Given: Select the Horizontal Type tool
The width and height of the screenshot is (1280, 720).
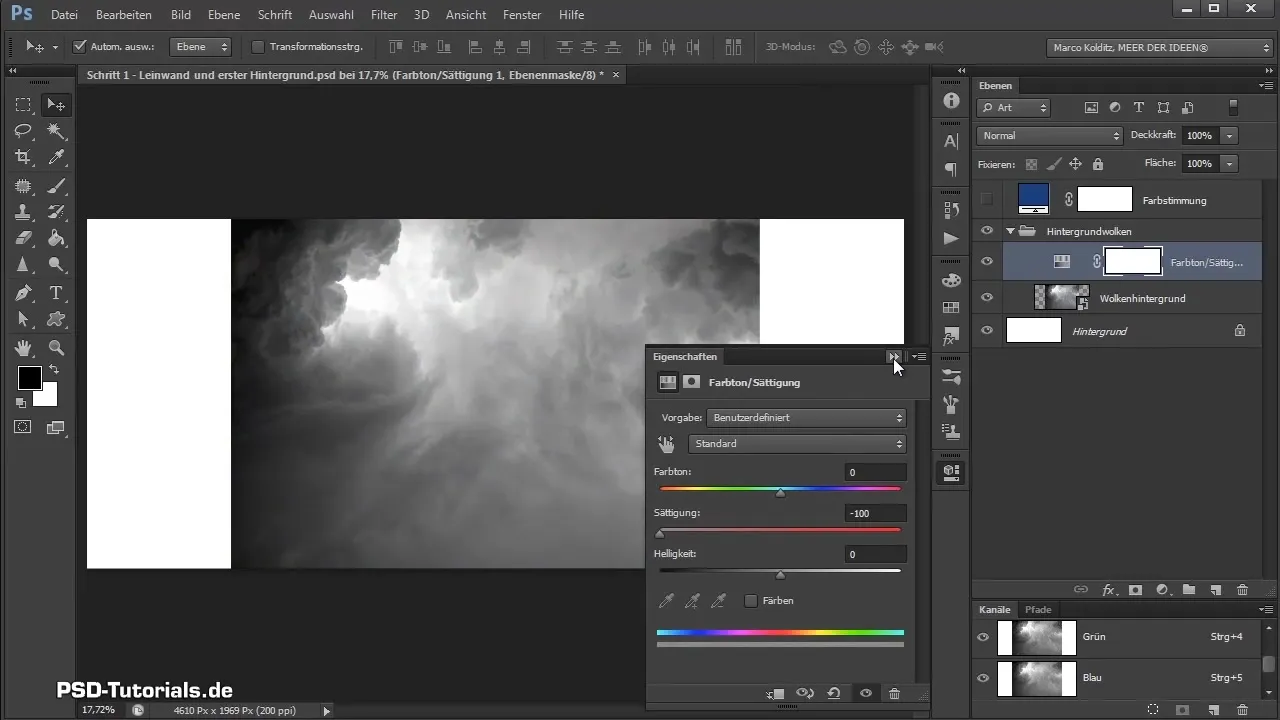Looking at the screenshot, I should (x=57, y=293).
